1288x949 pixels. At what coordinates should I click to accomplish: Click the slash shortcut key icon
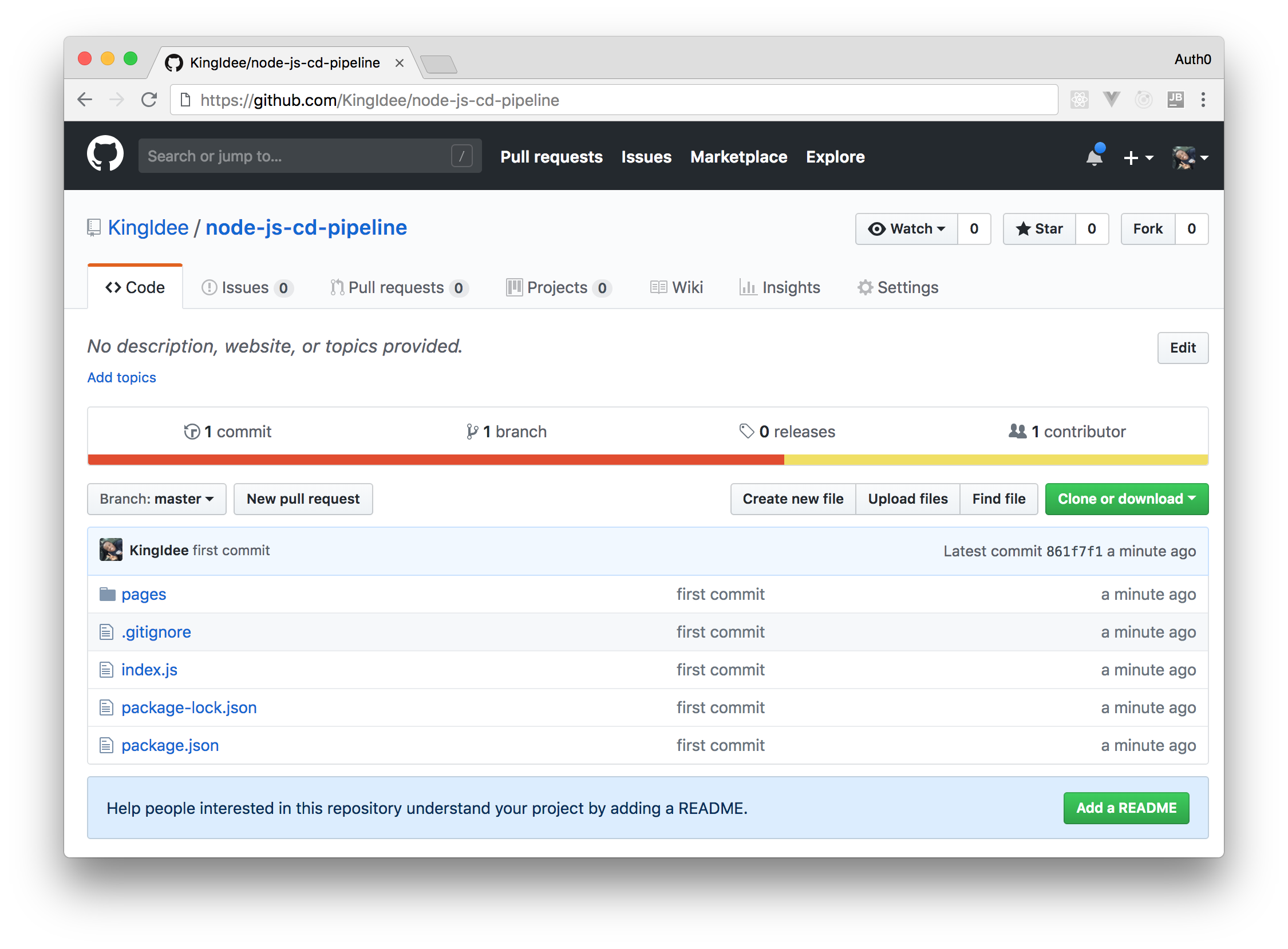462,156
